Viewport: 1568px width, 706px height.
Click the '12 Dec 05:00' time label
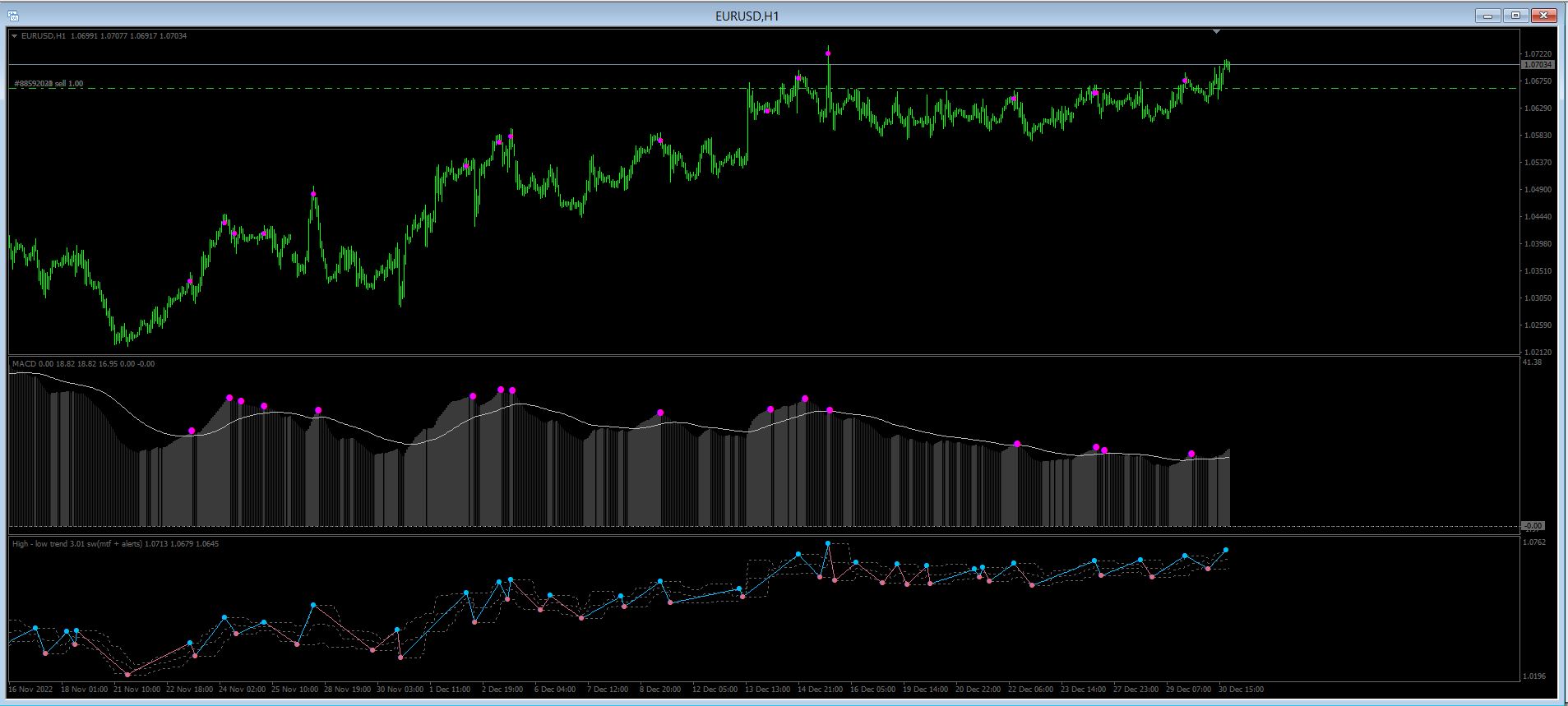716,690
